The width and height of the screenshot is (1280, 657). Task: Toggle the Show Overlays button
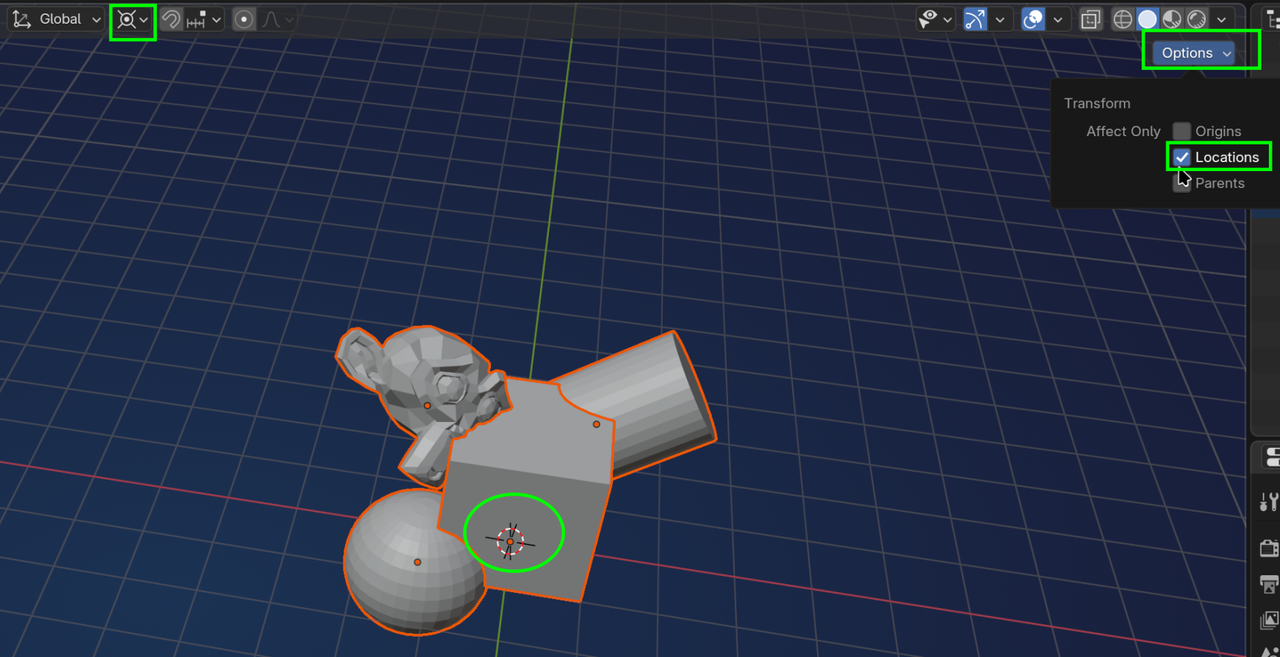tap(1033, 19)
